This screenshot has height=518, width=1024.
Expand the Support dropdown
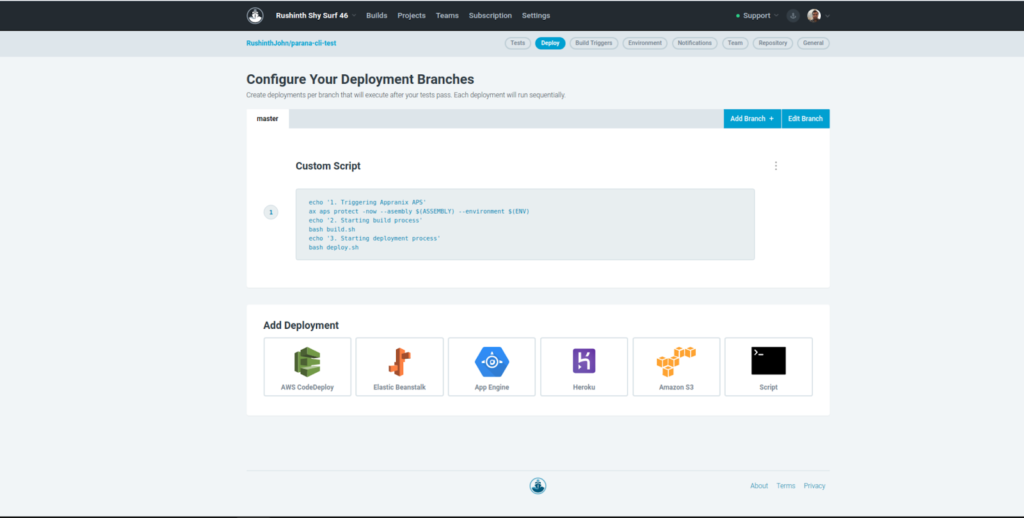tap(757, 16)
